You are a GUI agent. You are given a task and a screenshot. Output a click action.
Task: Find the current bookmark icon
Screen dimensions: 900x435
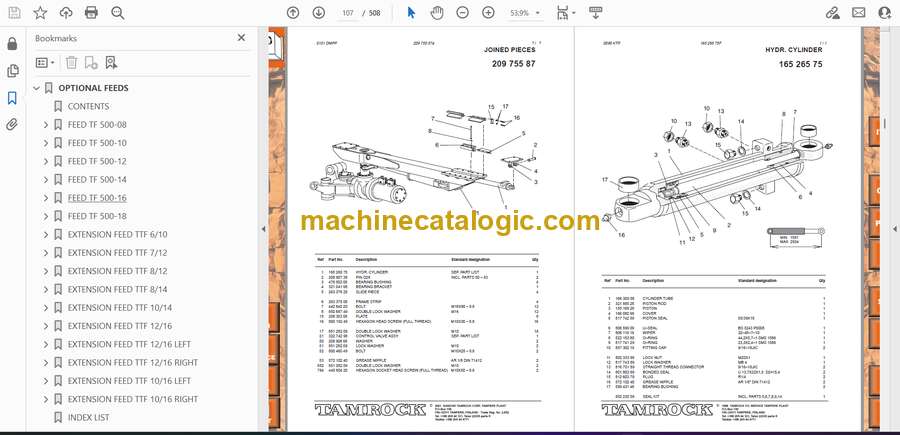111,63
